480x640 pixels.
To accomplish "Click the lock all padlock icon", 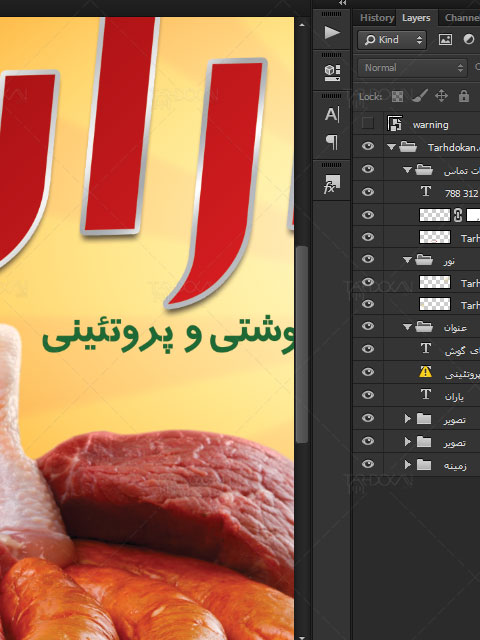I will point(464,96).
